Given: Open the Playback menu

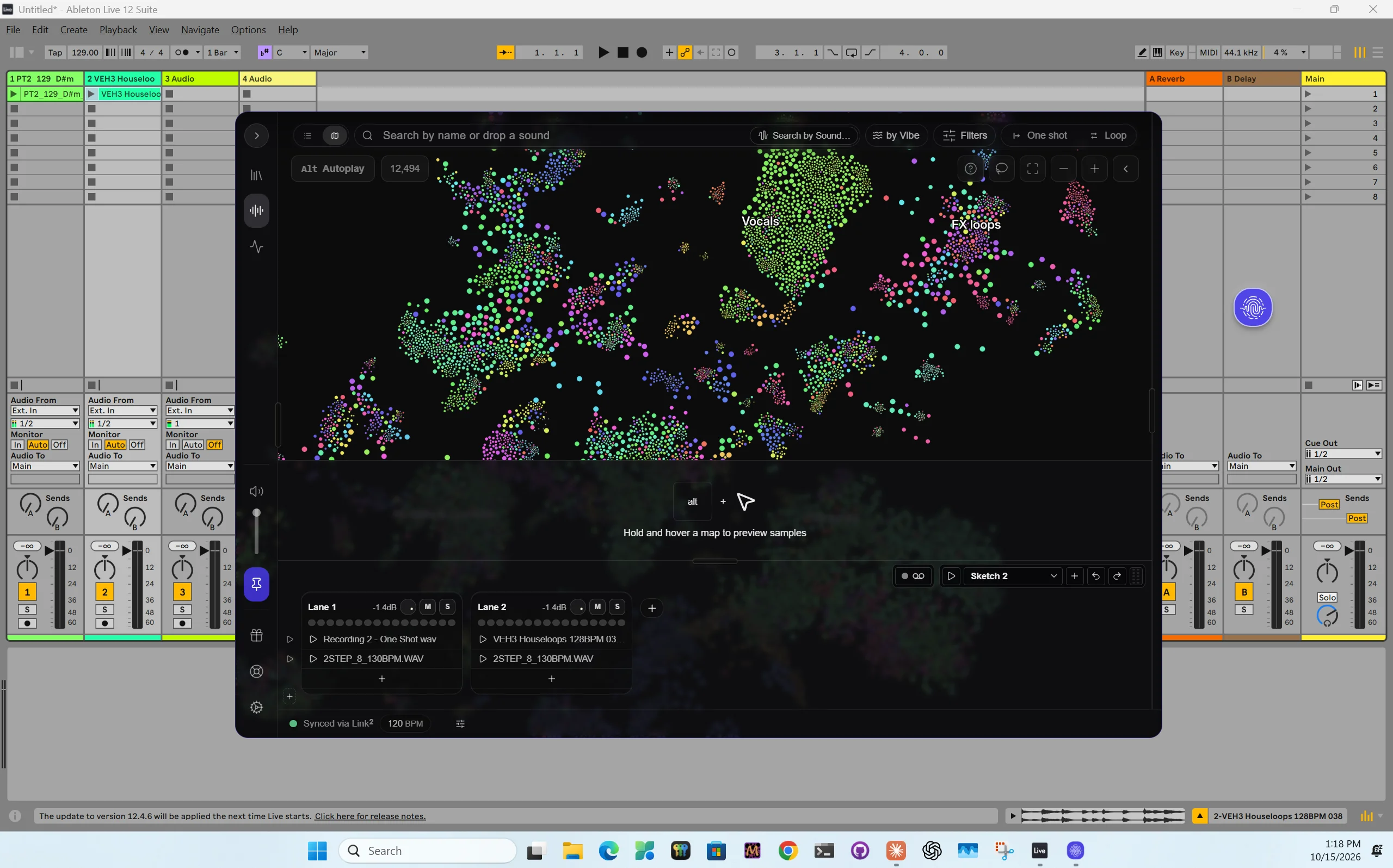Looking at the screenshot, I should coord(118,30).
